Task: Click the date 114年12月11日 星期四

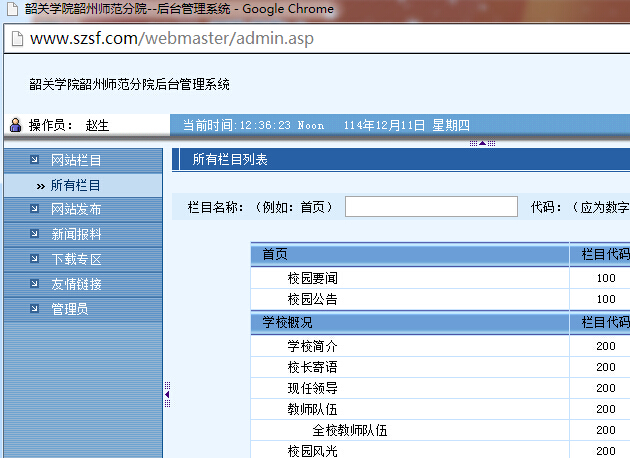Action: click(x=406, y=125)
